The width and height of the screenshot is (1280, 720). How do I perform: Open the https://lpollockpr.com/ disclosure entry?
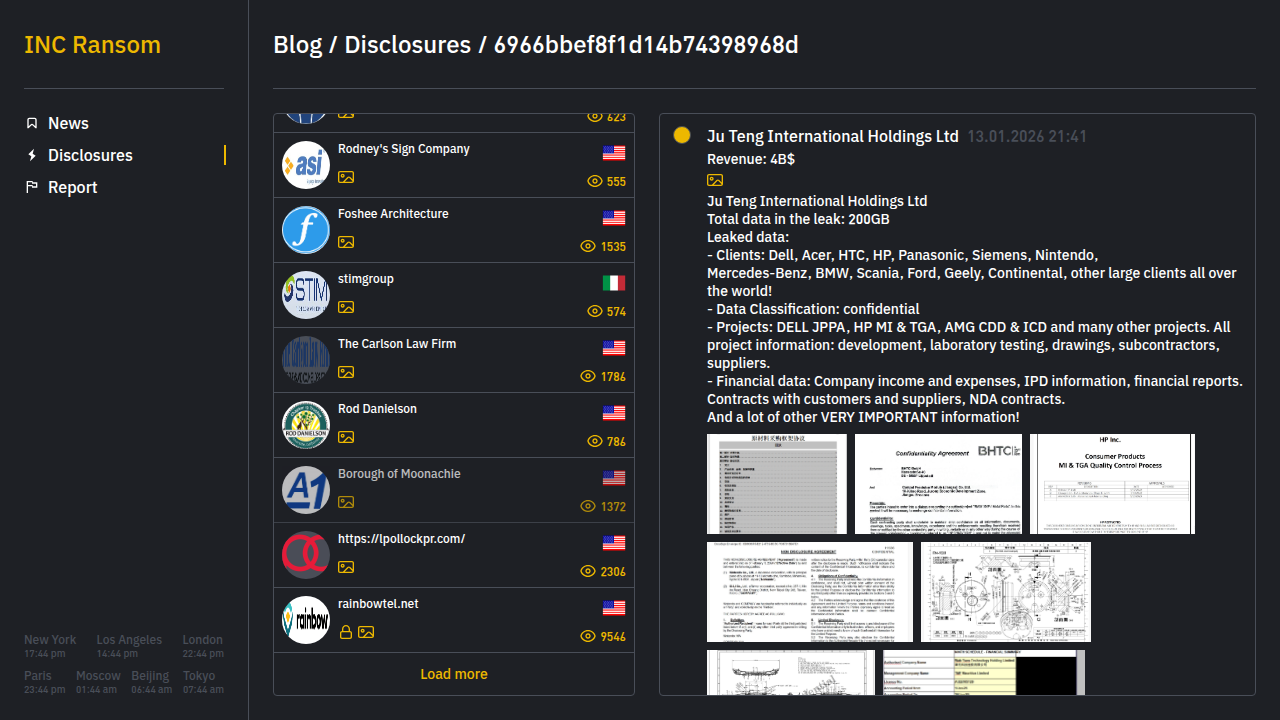point(401,539)
